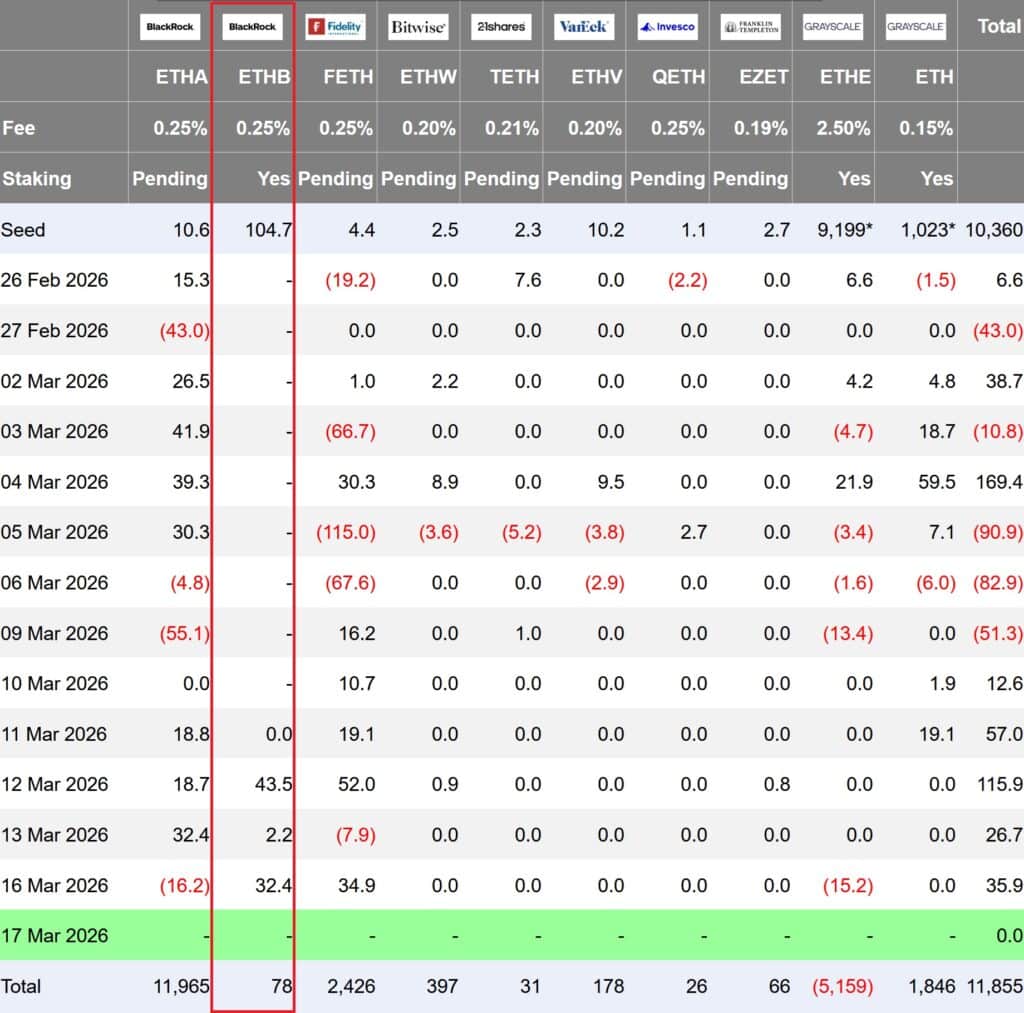Click the 59.5 ETH inflow value

click(936, 482)
